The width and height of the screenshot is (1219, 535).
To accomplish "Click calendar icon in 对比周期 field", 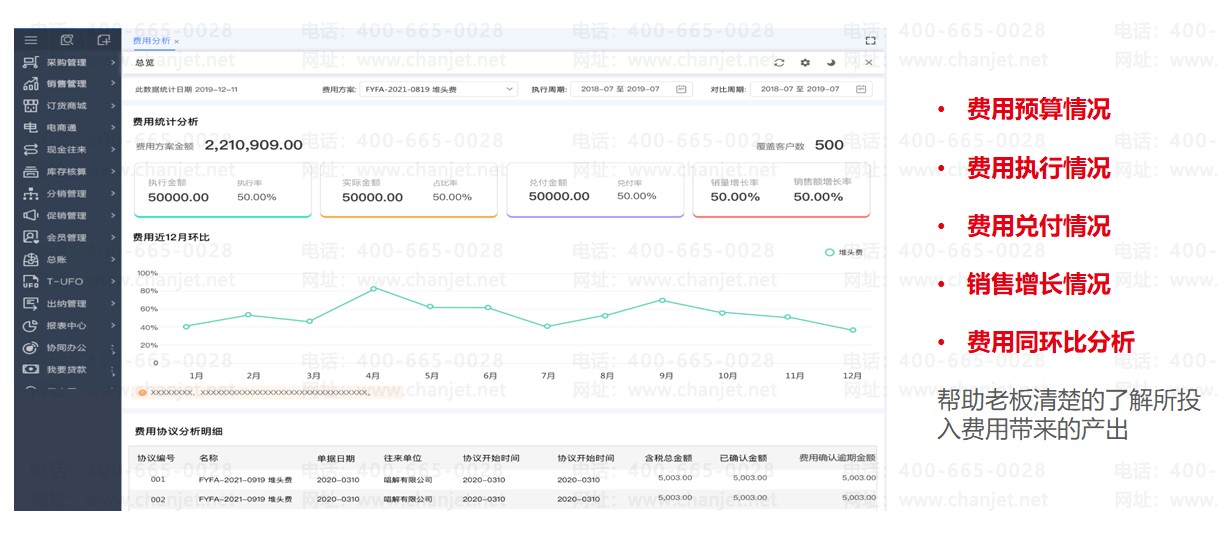I will click(x=861, y=89).
